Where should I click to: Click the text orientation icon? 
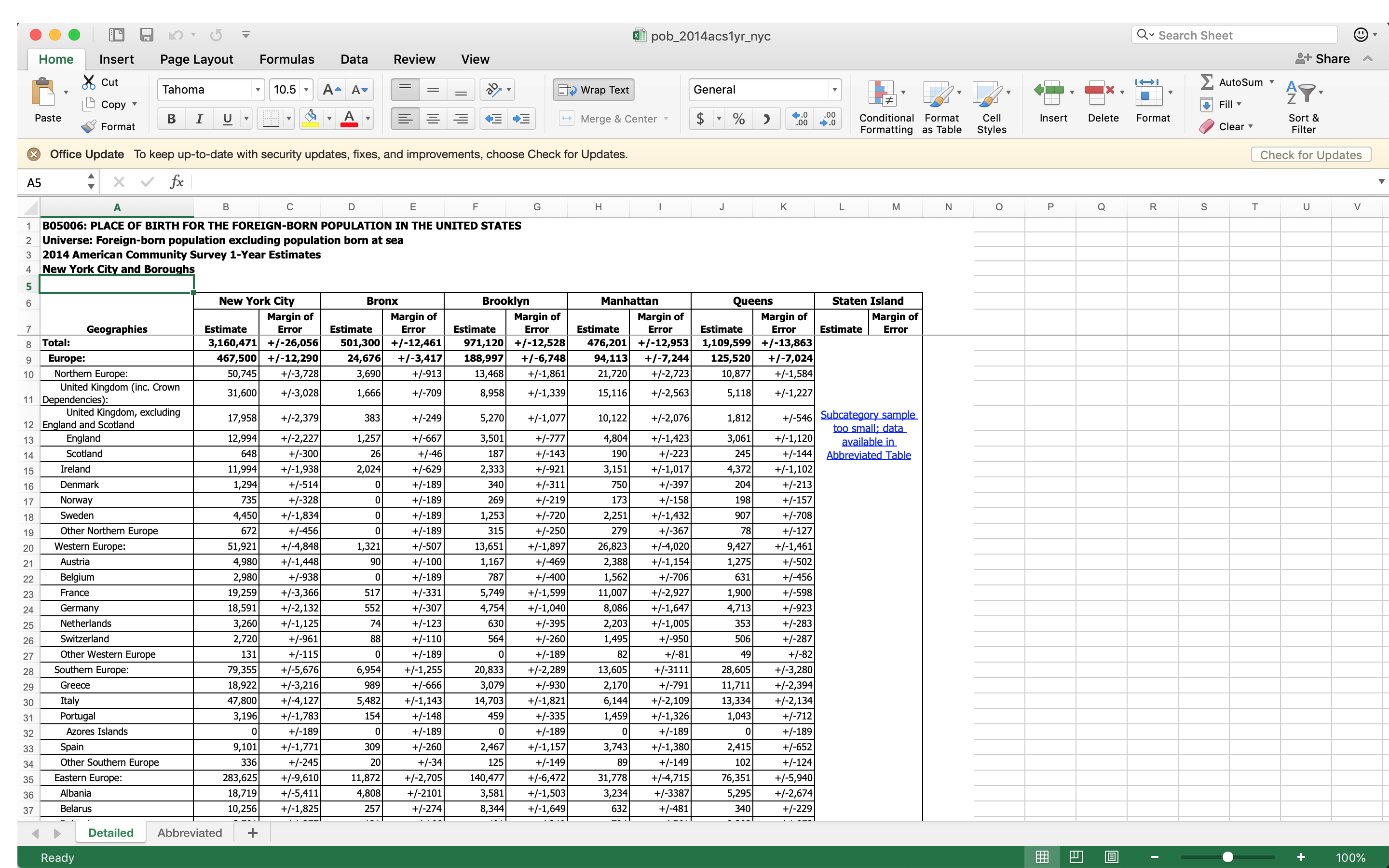point(493,90)
